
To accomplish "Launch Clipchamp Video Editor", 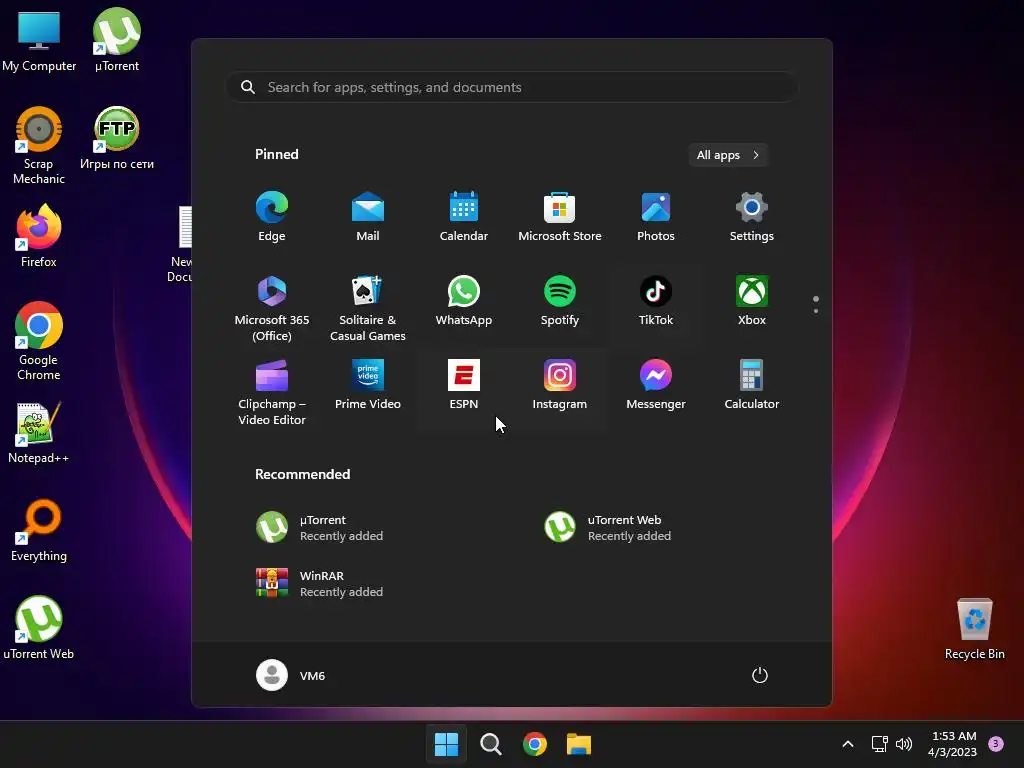I will (x=272, y=392).
